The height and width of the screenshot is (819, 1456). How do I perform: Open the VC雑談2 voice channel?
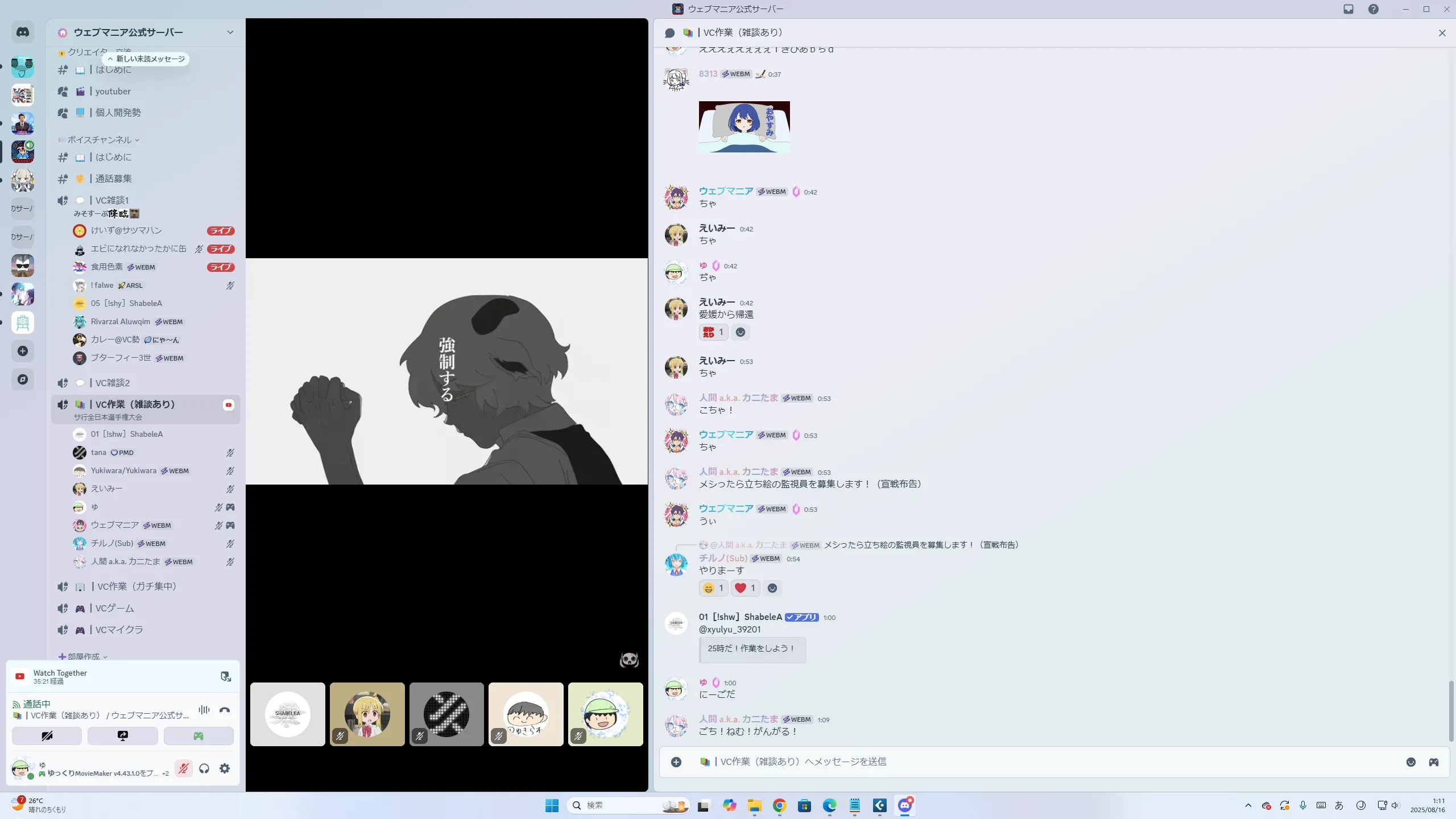pyautogui.click(x=113, y=383)
